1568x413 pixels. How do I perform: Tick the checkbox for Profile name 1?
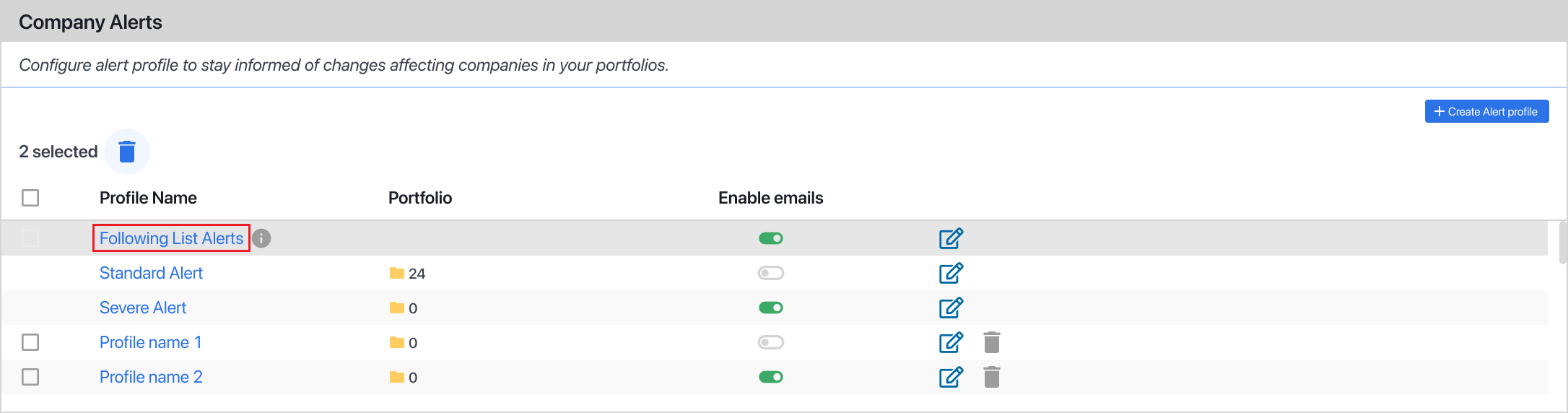30,342
